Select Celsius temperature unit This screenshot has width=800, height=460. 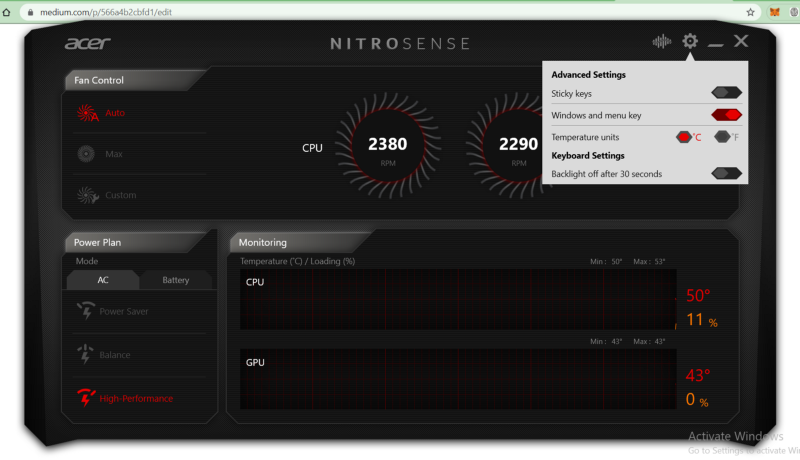click(685, 137)
